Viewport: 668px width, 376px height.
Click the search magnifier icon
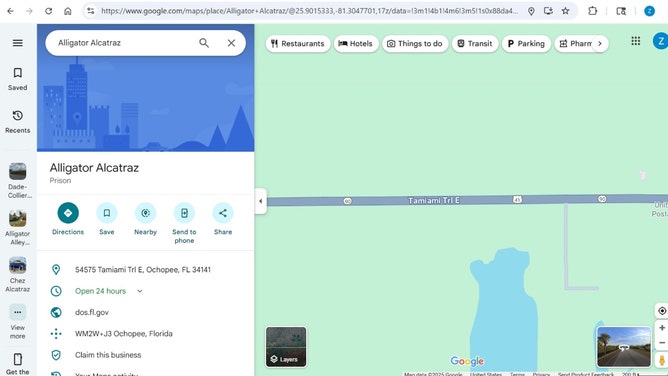point(204,43)
